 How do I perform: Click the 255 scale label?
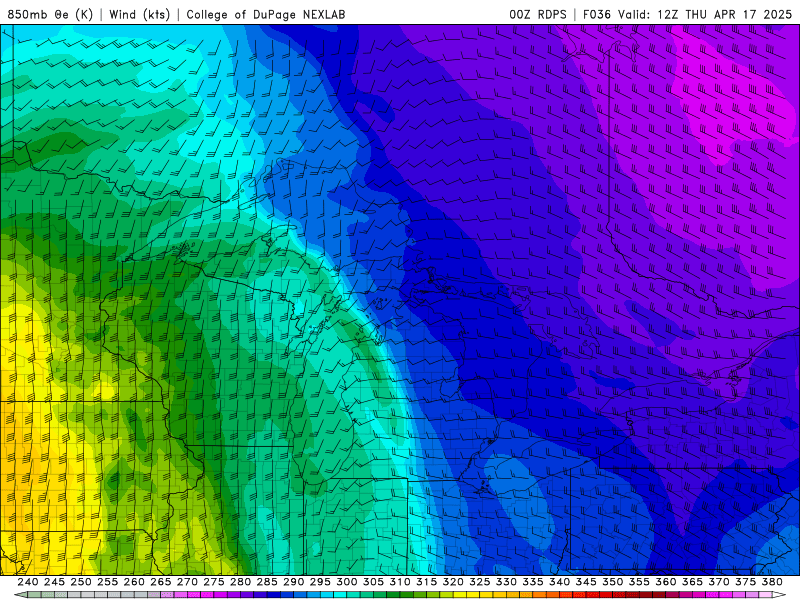pos(107,582)
